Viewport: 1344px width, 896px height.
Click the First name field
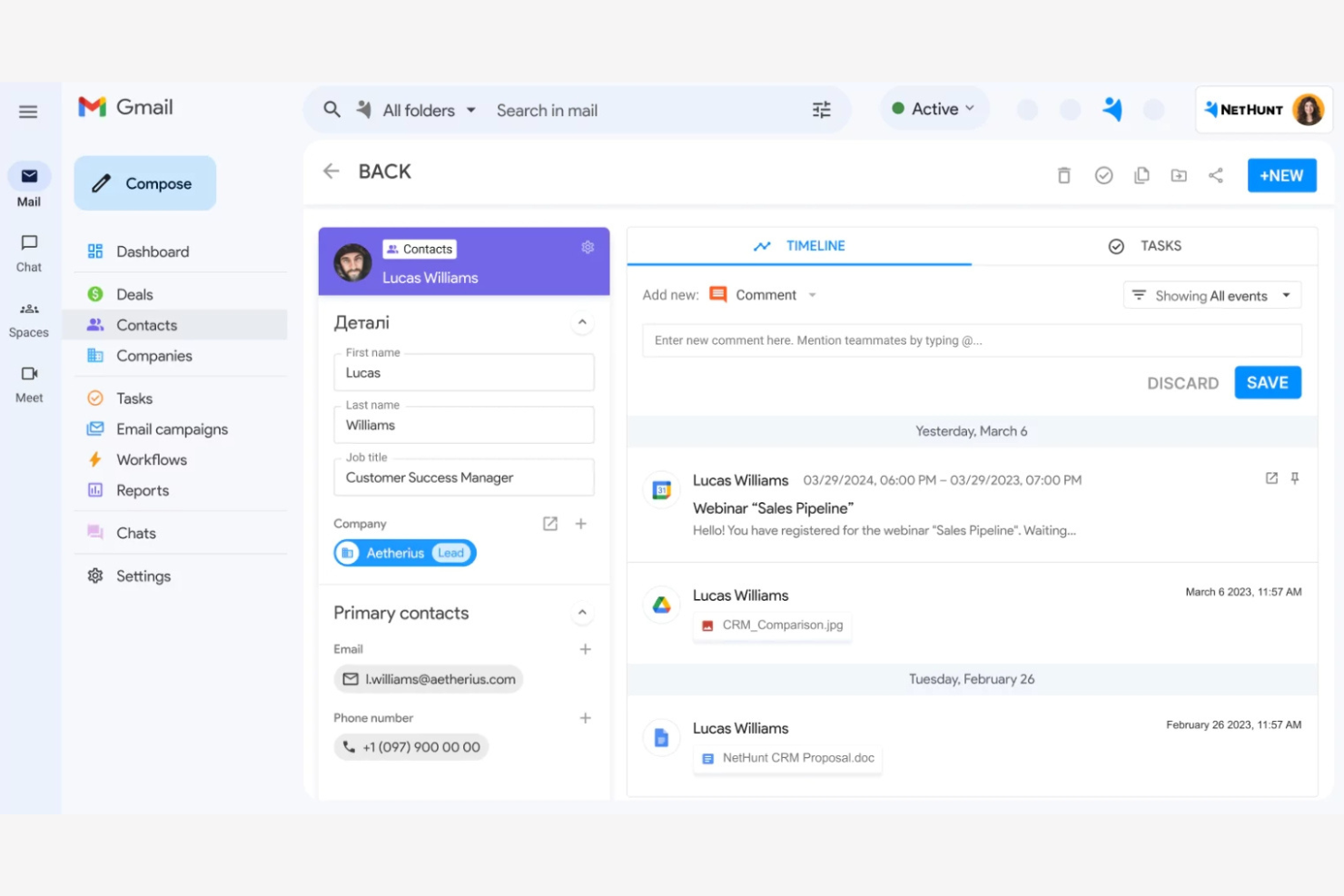click(x=464, y=372)
